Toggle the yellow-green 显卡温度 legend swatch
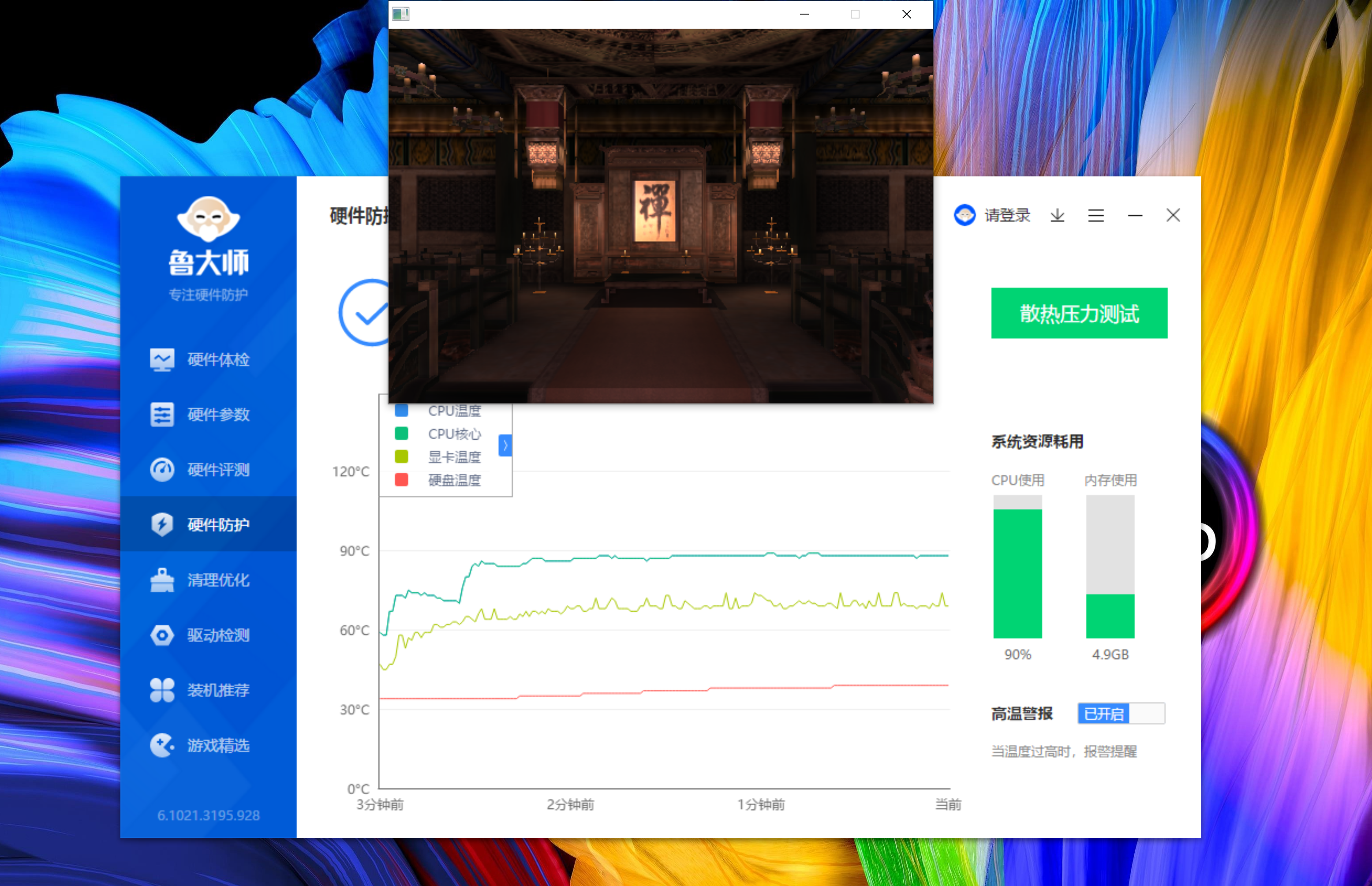Screen dimensions: 1372x886 pyautogui.click(x=401, y=456)
